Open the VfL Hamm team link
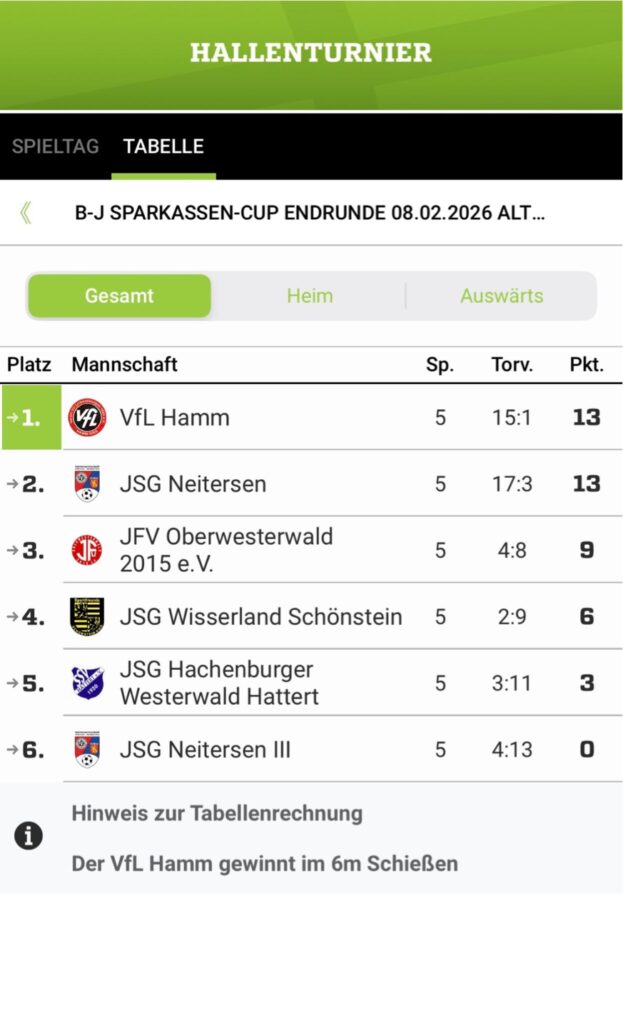 174,418
